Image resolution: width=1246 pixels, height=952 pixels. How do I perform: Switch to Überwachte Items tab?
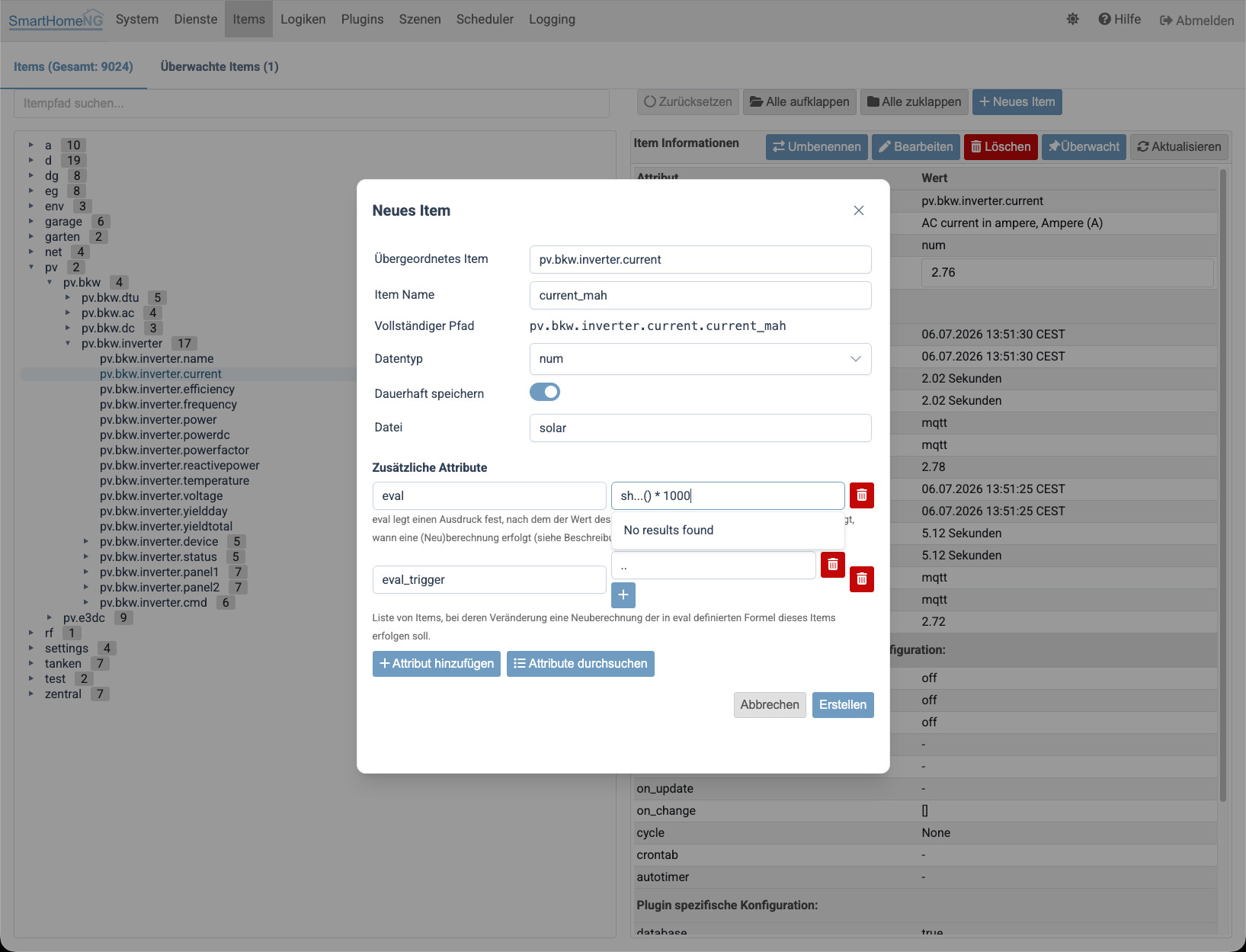click(x=219, y=67)
